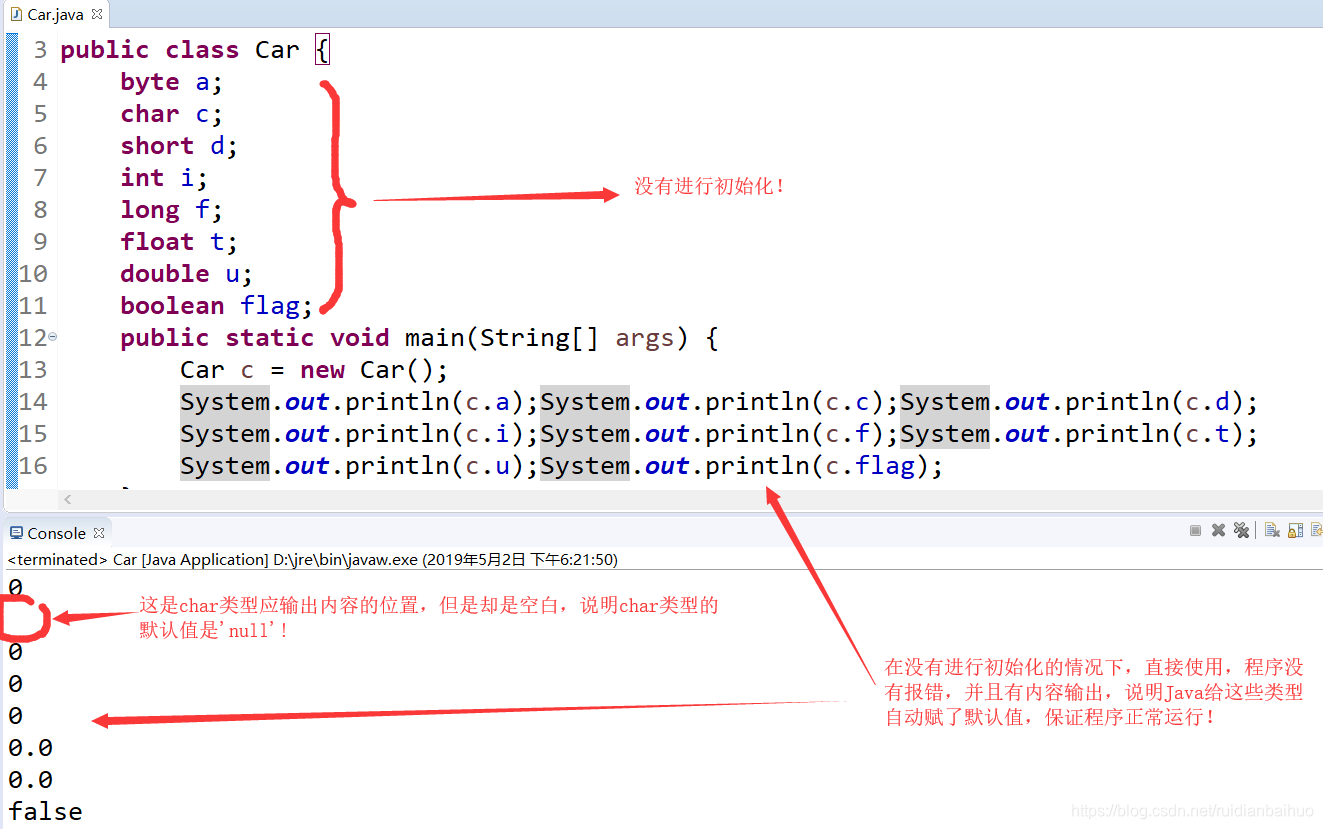Click the 'short d;' declaration
This screenshot has width=1323, height=829.
click(179, 146)
